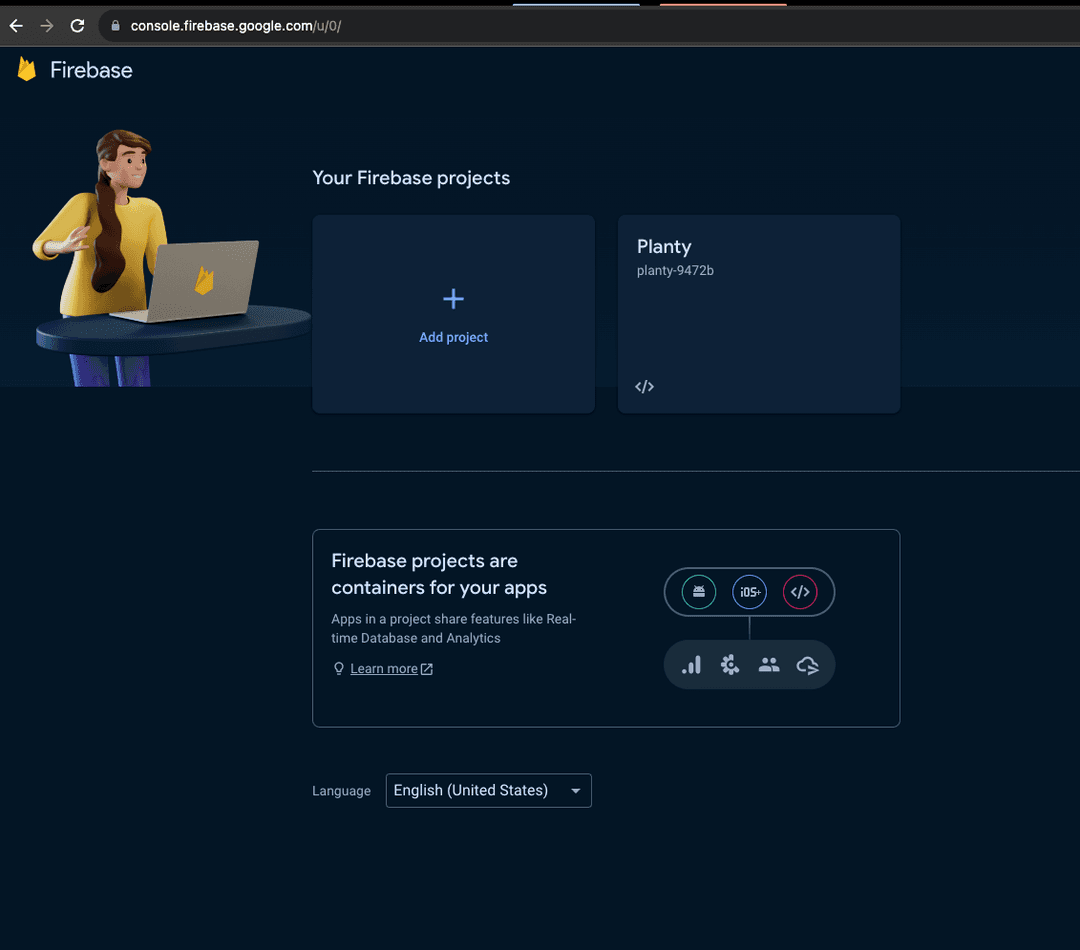
Task: Click the Add project label
Action: click(453, 337)
